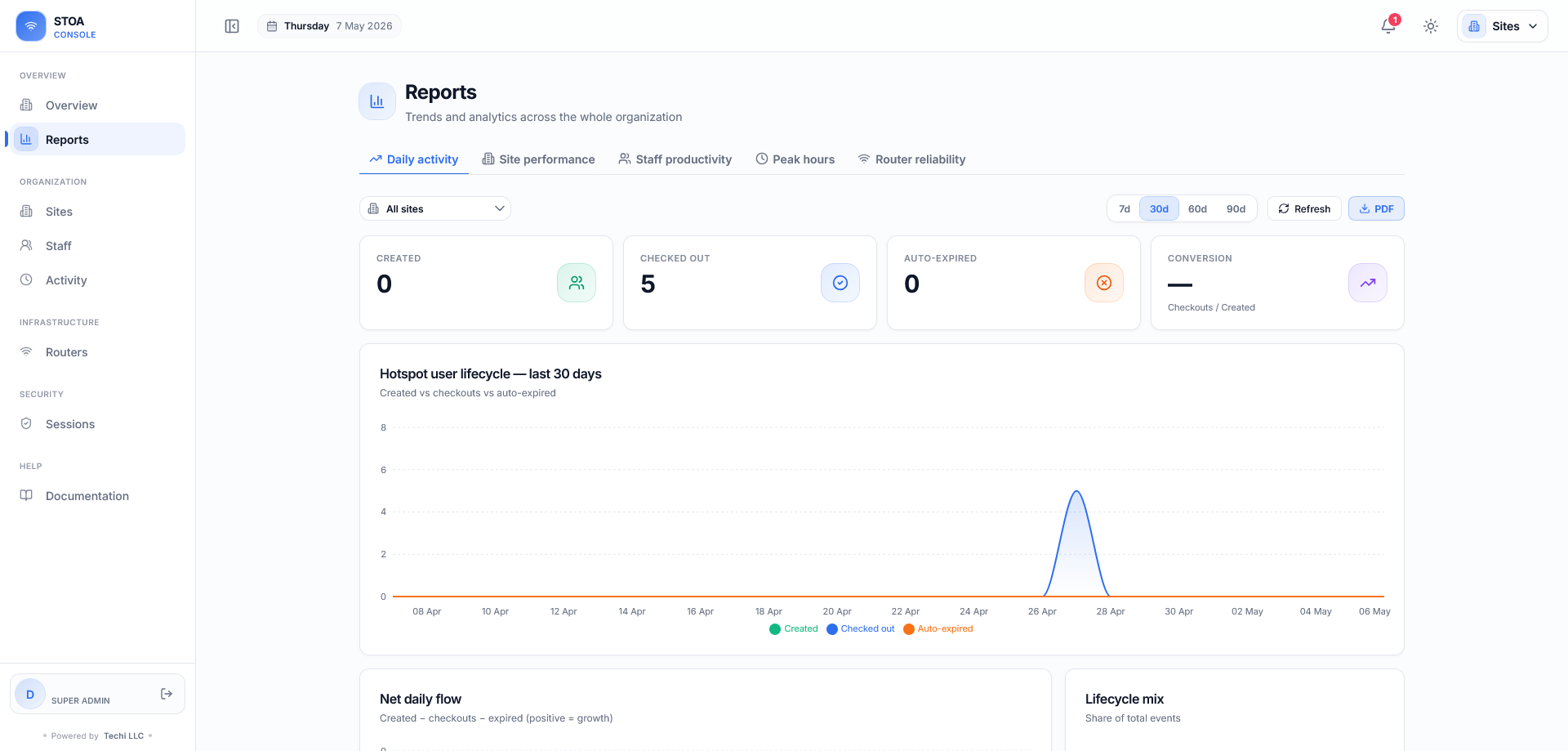This screenshot has height=751, width=1568.
Task: Click the Checkouts / Created caption
Action: pyautogui.click(x=1211, y=307)
